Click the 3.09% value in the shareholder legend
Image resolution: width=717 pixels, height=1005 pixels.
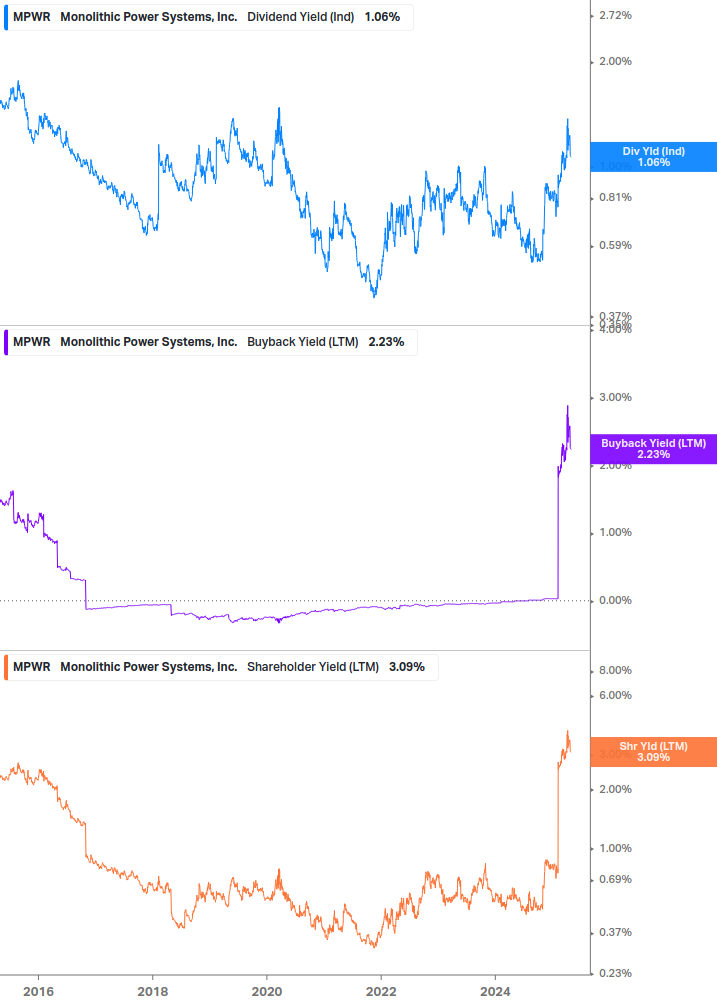[x=407, y=667]
